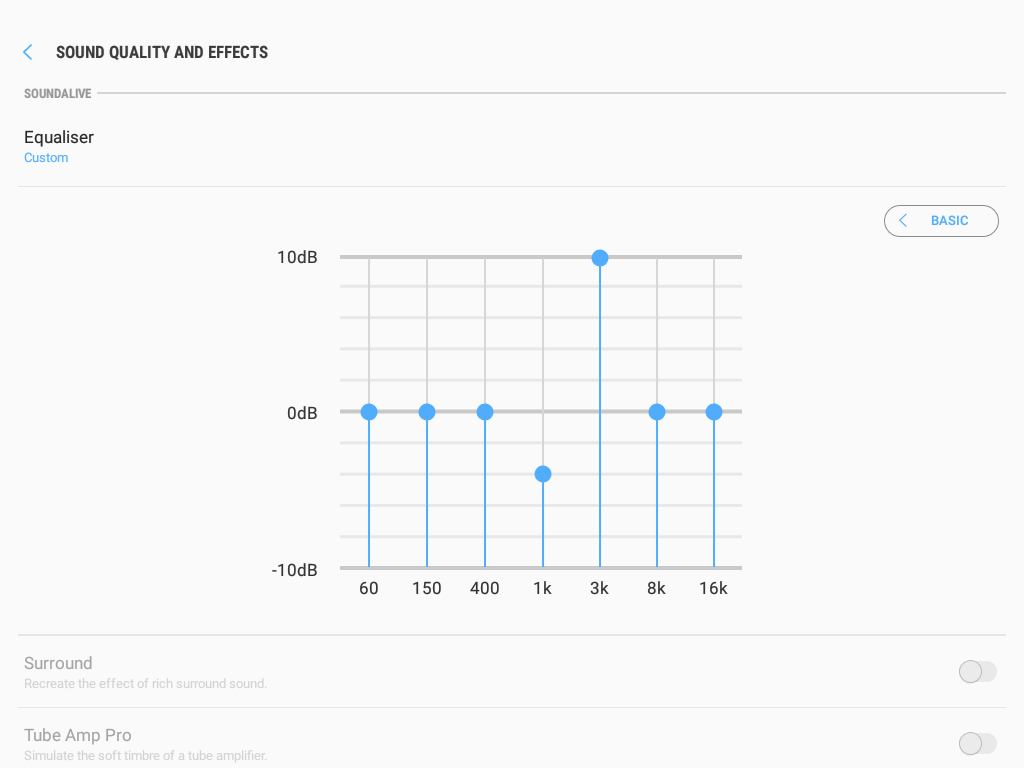Viewport: 1024px width, 768px height.
Task: Click the blue Custom preset label
Action: 46,157
